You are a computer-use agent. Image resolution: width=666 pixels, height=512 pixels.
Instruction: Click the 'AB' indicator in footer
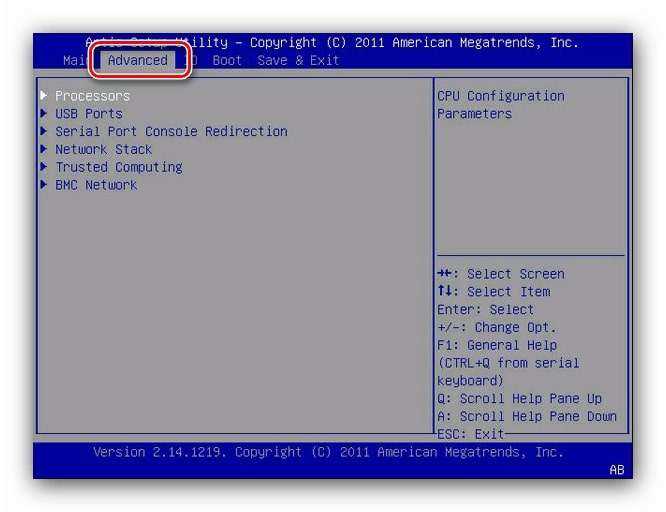click(x=617, y=470)
